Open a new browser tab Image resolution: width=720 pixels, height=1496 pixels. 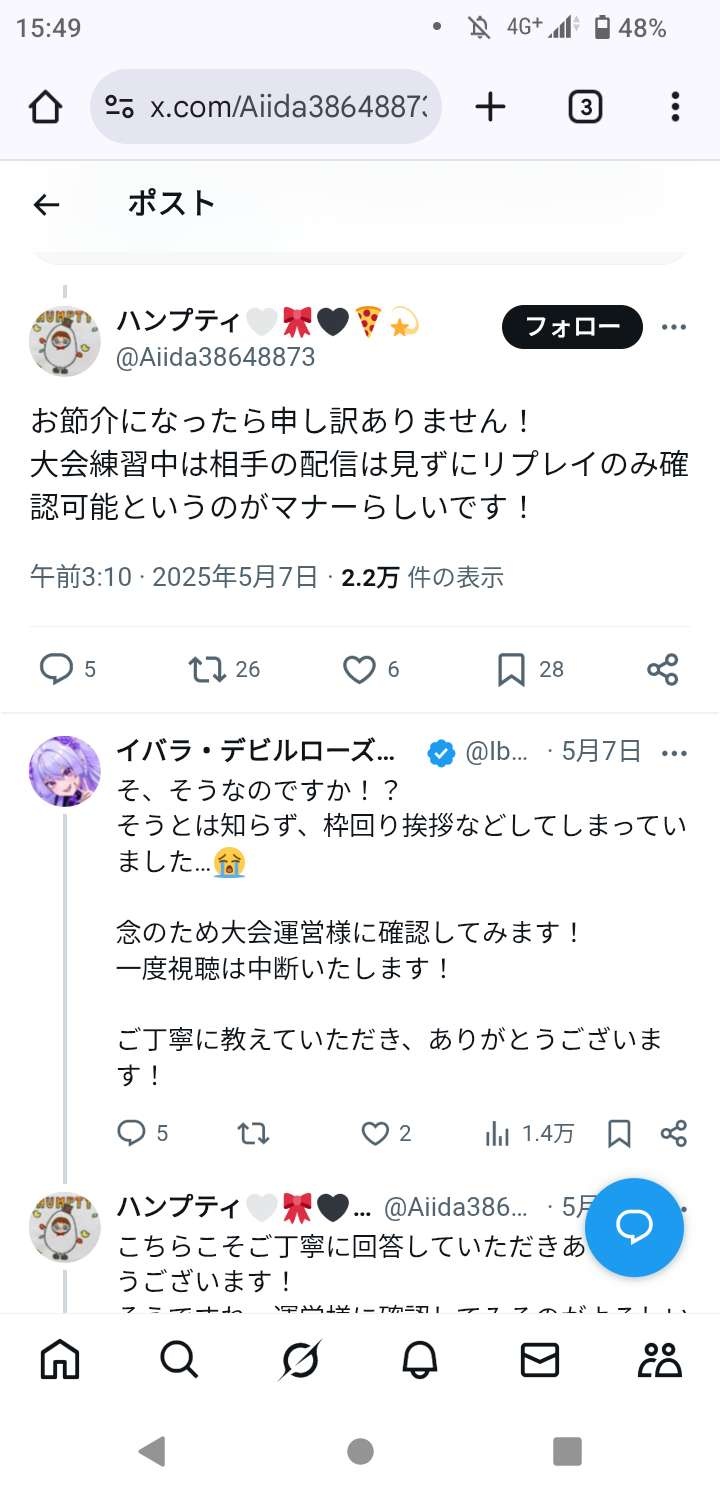pyautogui.click(x=490, y=107)
